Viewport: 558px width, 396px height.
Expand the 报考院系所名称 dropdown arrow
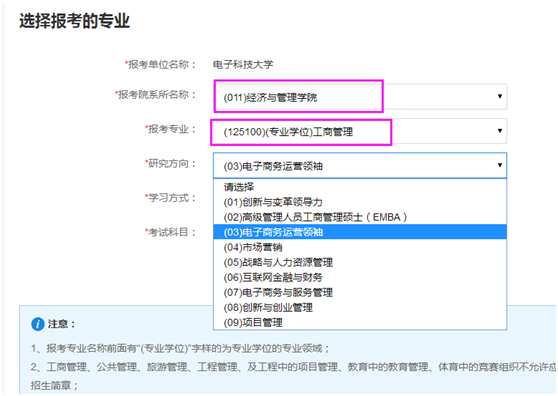pos(500,96)
